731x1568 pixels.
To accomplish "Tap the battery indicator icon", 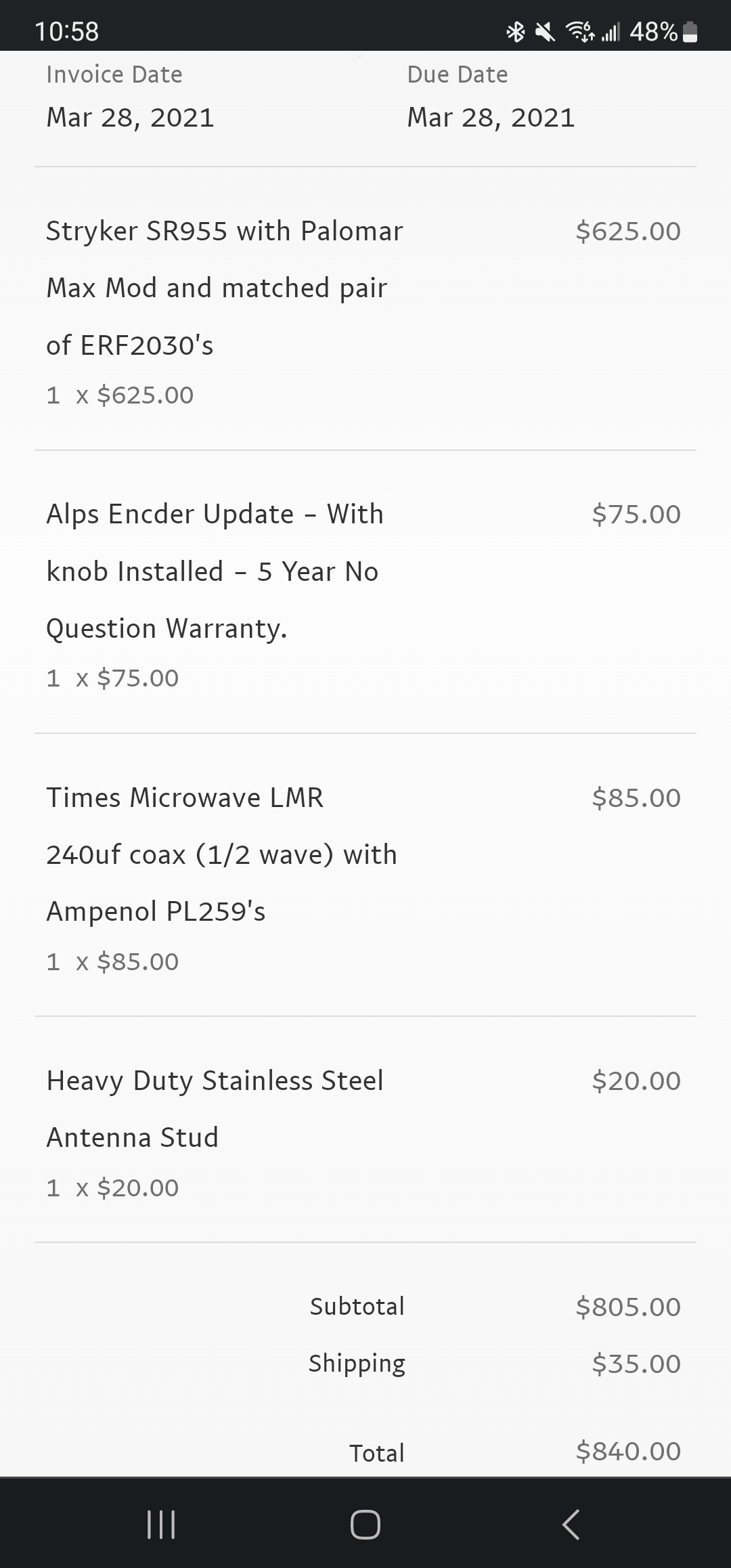I will pos(690,32).
